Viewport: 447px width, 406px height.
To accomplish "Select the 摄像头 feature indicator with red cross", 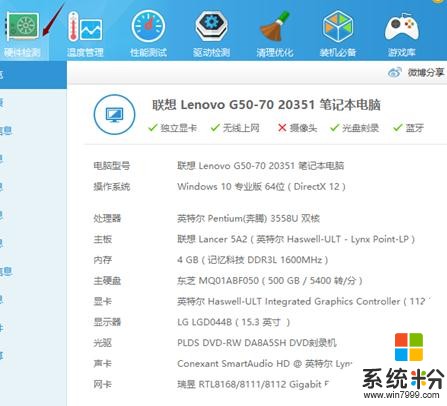I will tap(297, 128).
